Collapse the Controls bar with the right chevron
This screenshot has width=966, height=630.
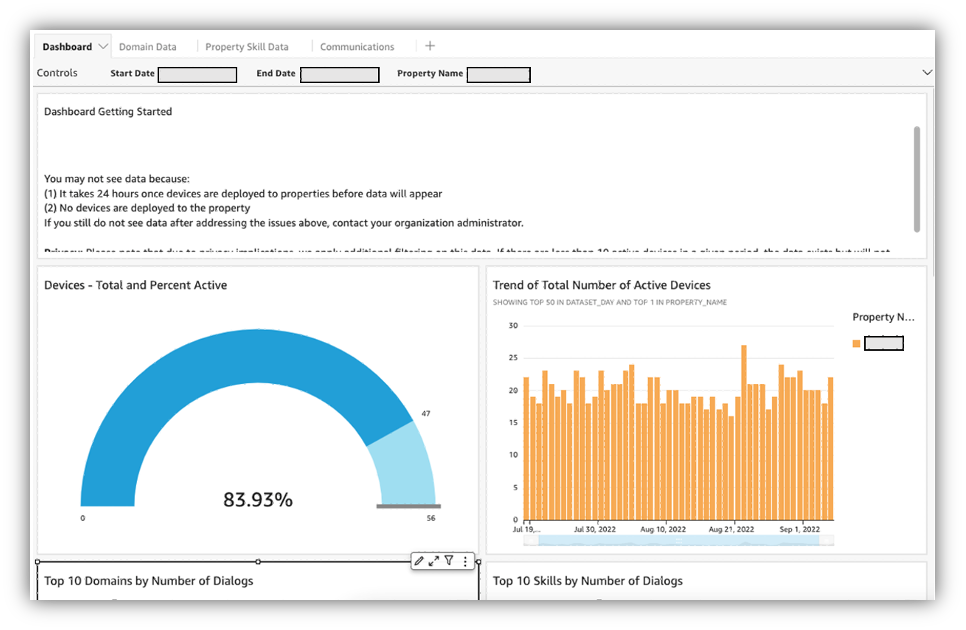pyautogui.click(x=927, y=72)
